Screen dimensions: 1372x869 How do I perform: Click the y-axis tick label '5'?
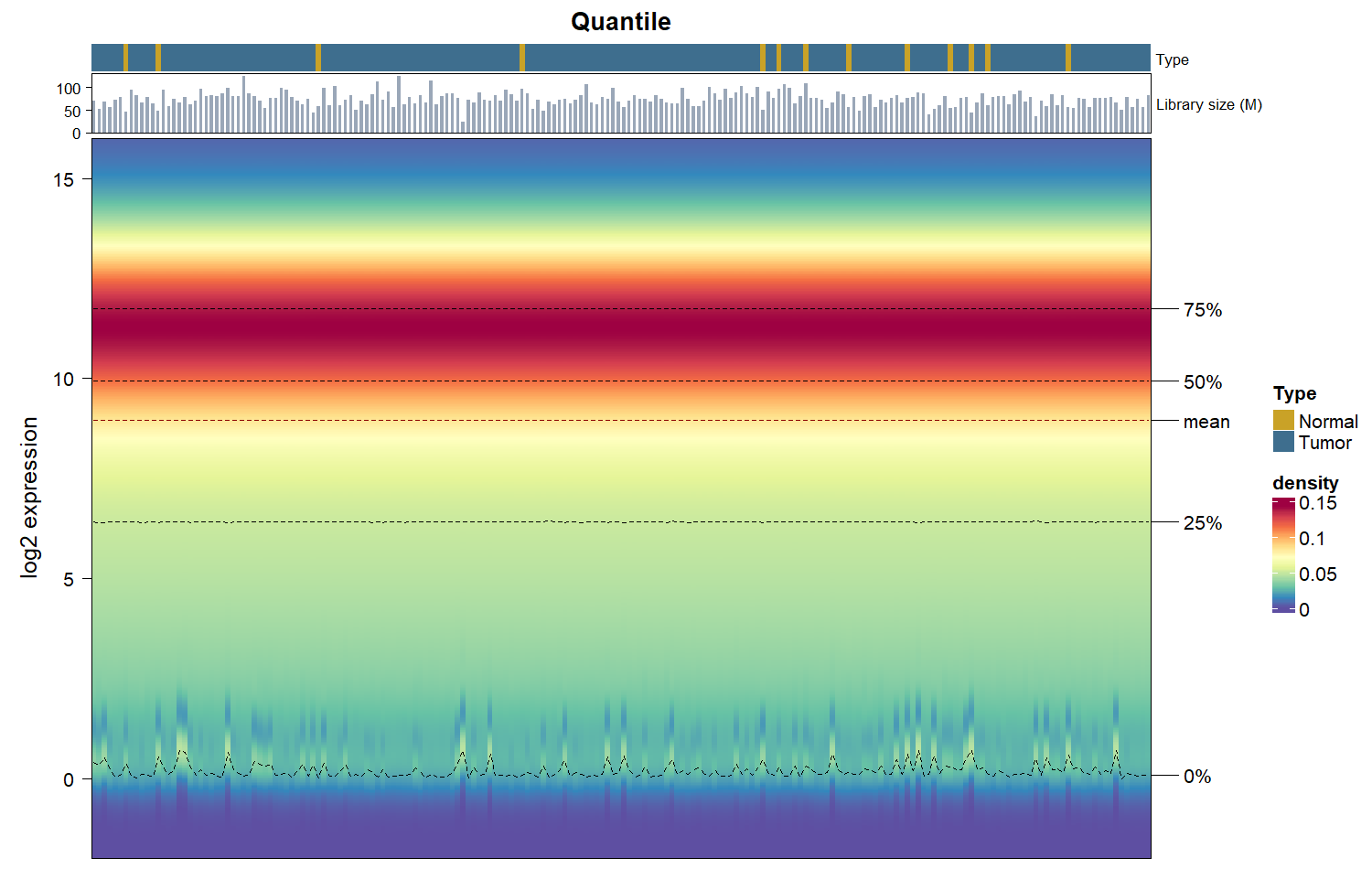click(x=69, y=579)
